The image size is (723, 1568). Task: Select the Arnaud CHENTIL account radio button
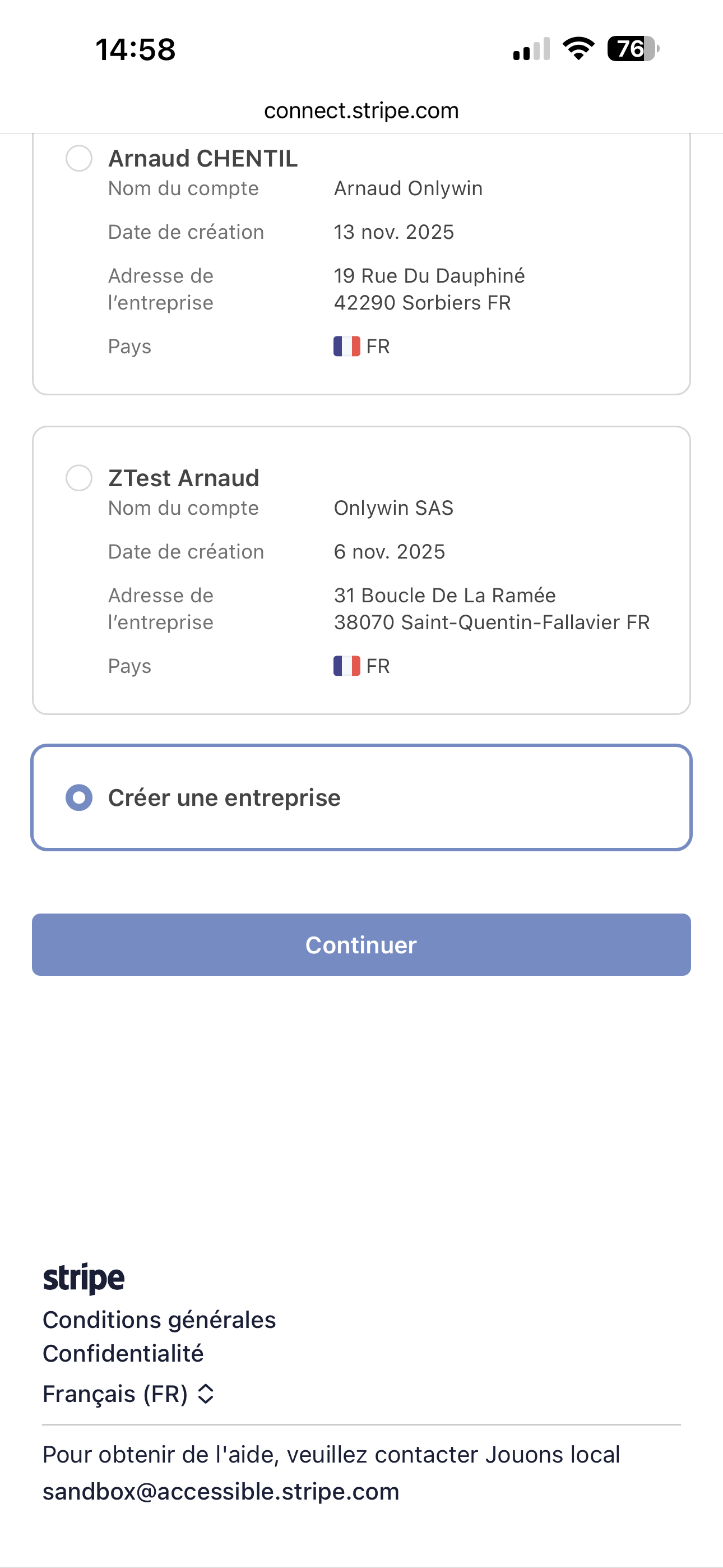(x=79, y=158)
